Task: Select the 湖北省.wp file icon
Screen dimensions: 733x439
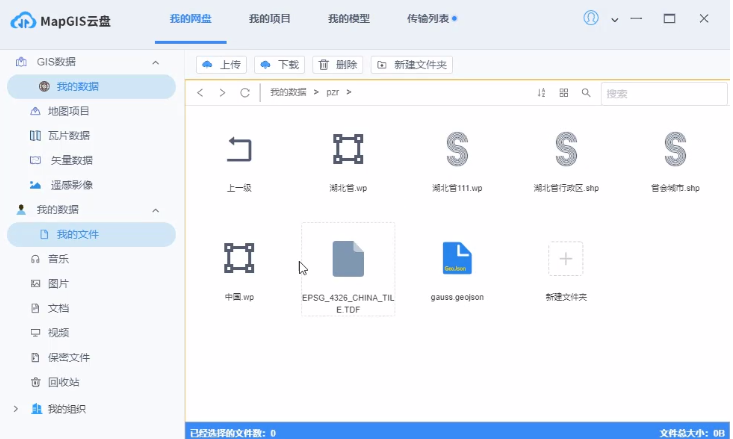Action: [x=348, y=149]
